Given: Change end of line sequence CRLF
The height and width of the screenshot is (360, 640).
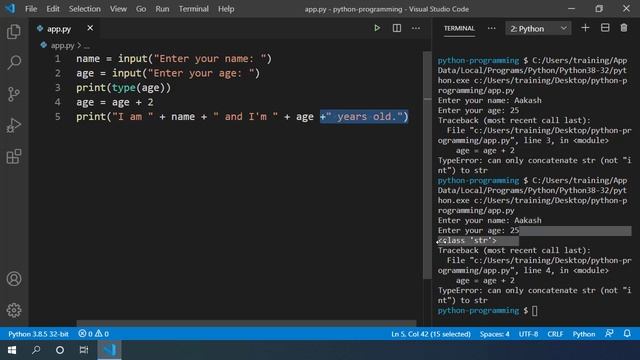Looking at the screenshot, I should [x=555, y=333].
